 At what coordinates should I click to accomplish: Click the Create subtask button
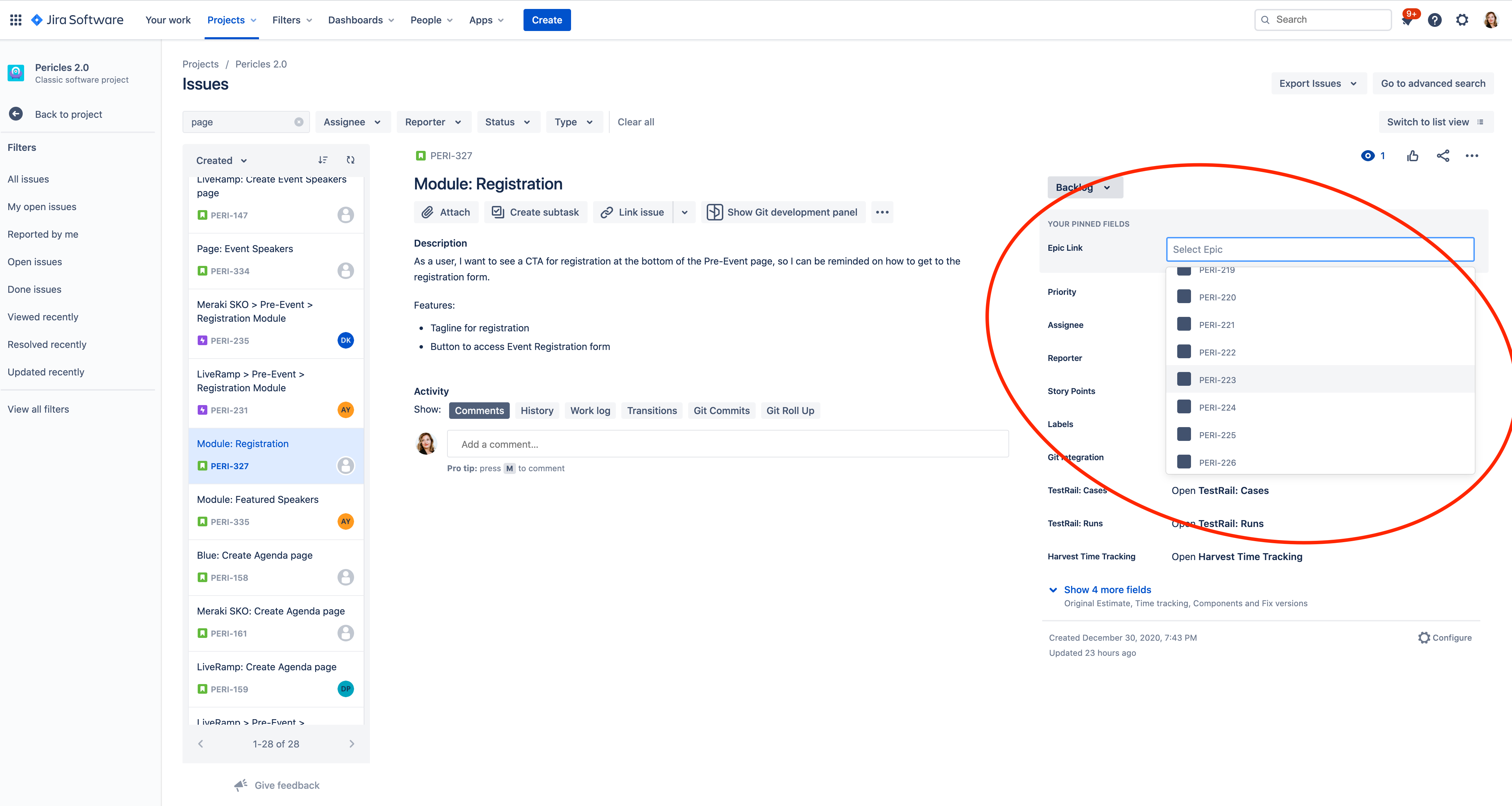[535, 212]
